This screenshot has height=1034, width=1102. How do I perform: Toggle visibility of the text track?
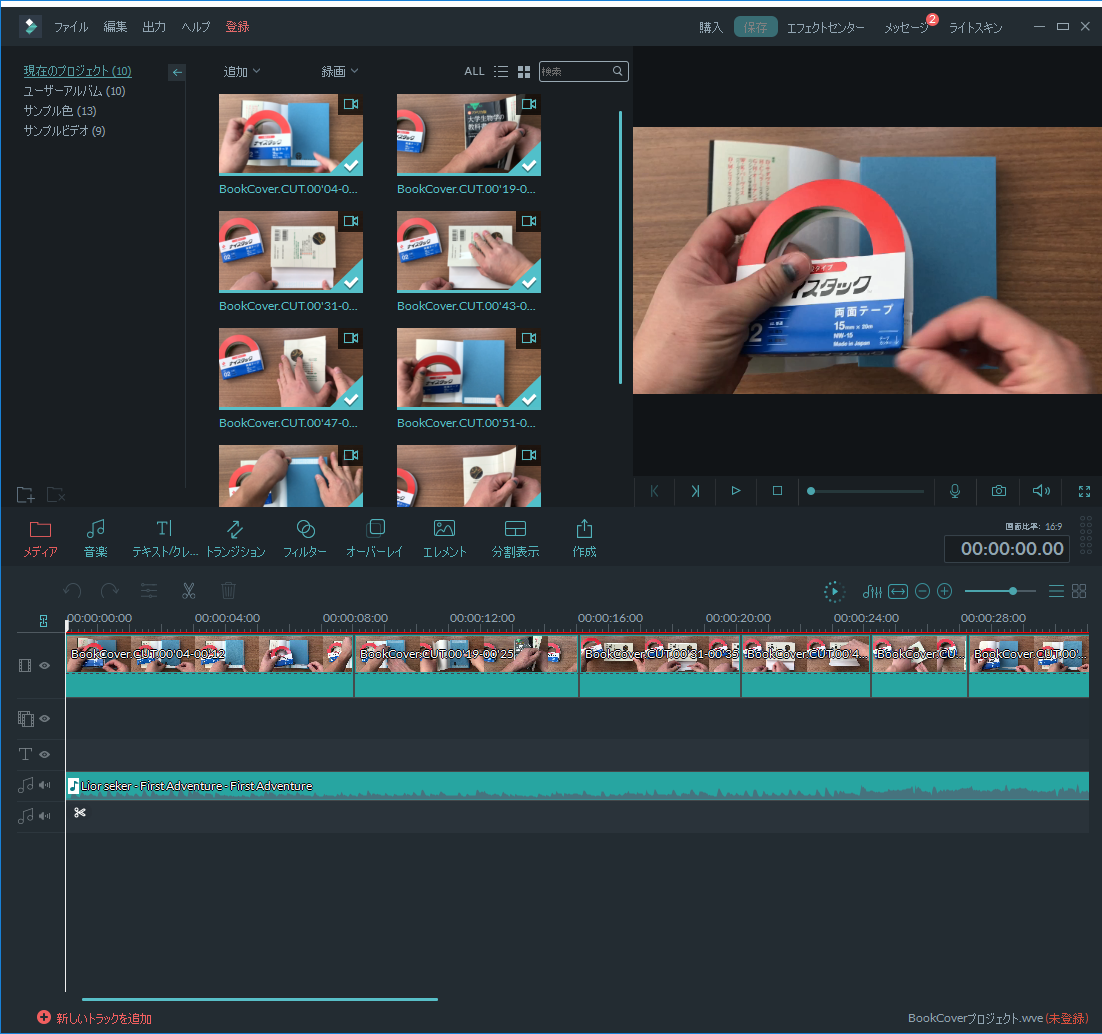coord(45,754)
